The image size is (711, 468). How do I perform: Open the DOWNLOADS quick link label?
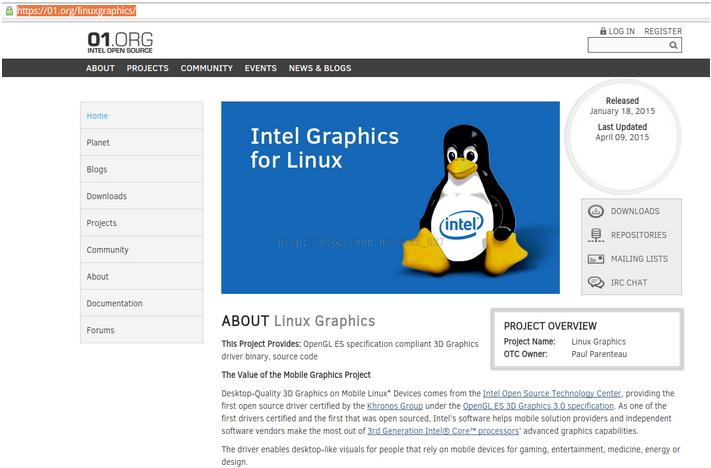635,211
